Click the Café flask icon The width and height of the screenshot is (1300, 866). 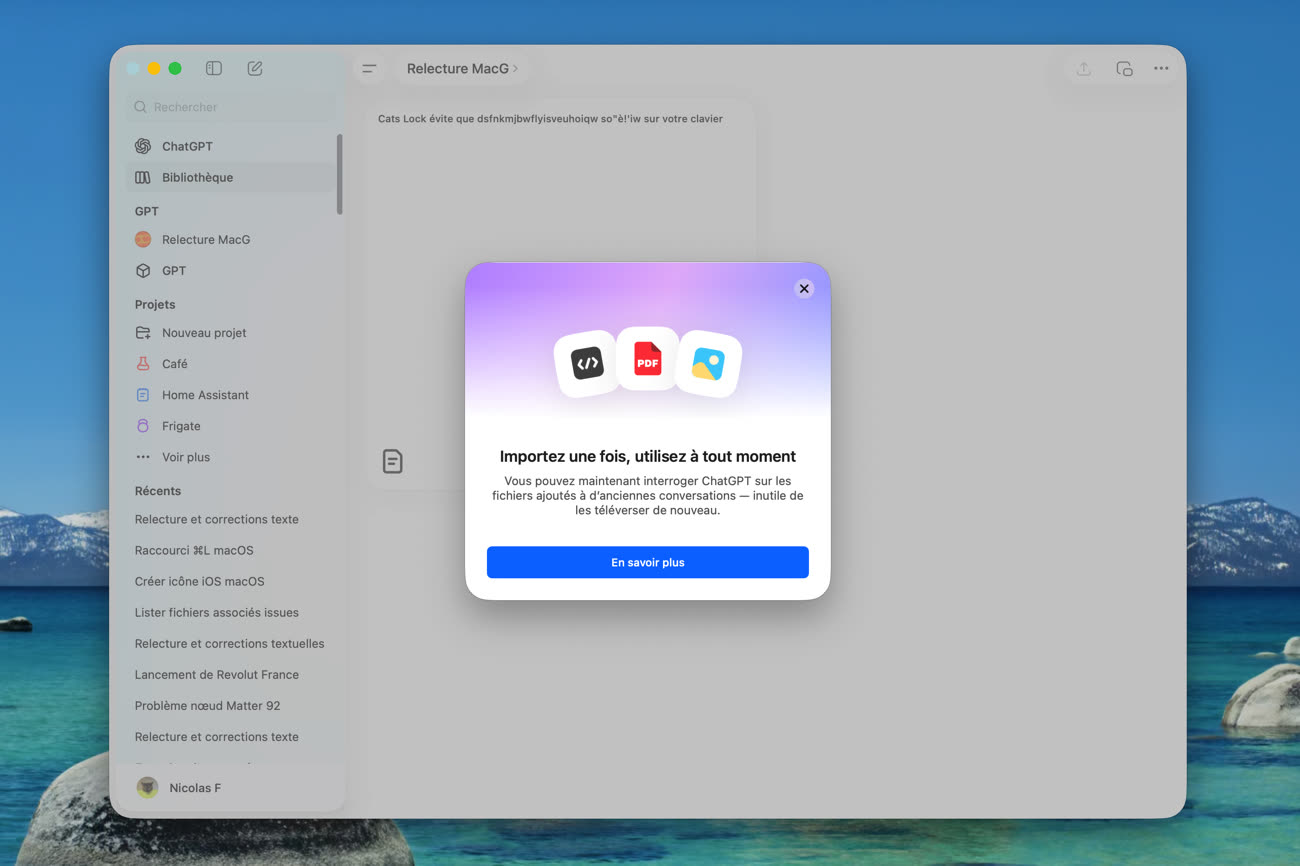tap(143, 364)
